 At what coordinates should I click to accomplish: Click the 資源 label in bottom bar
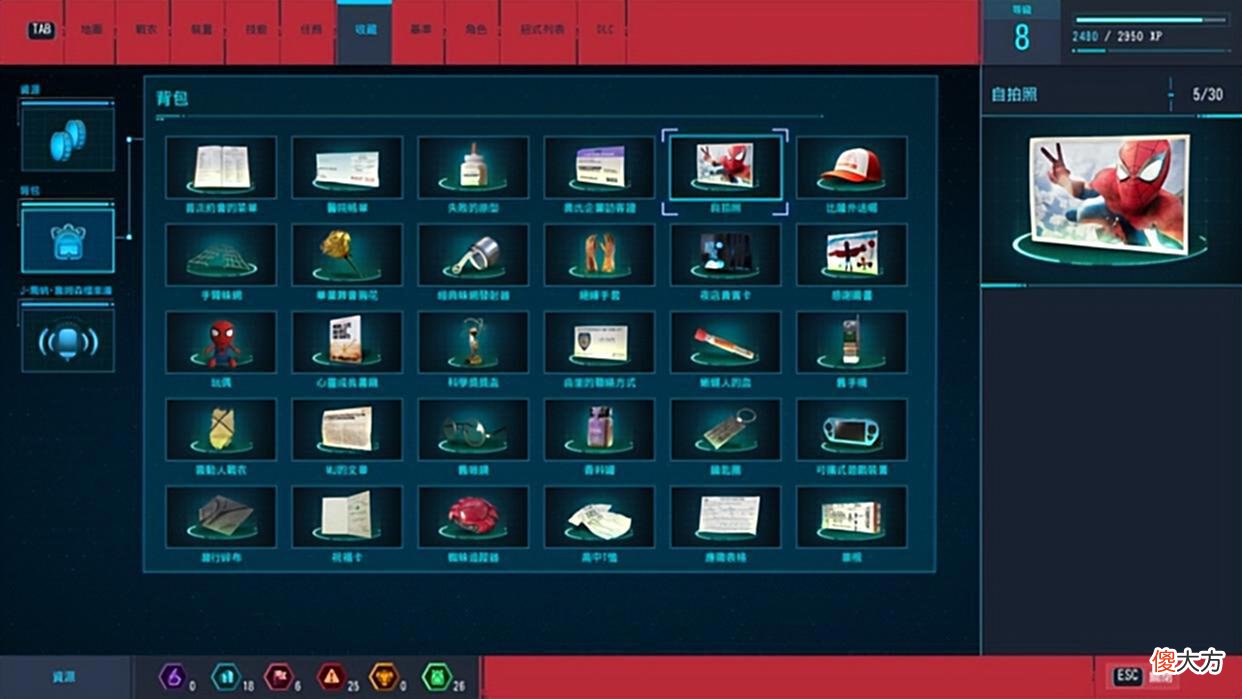pos(65,677)
